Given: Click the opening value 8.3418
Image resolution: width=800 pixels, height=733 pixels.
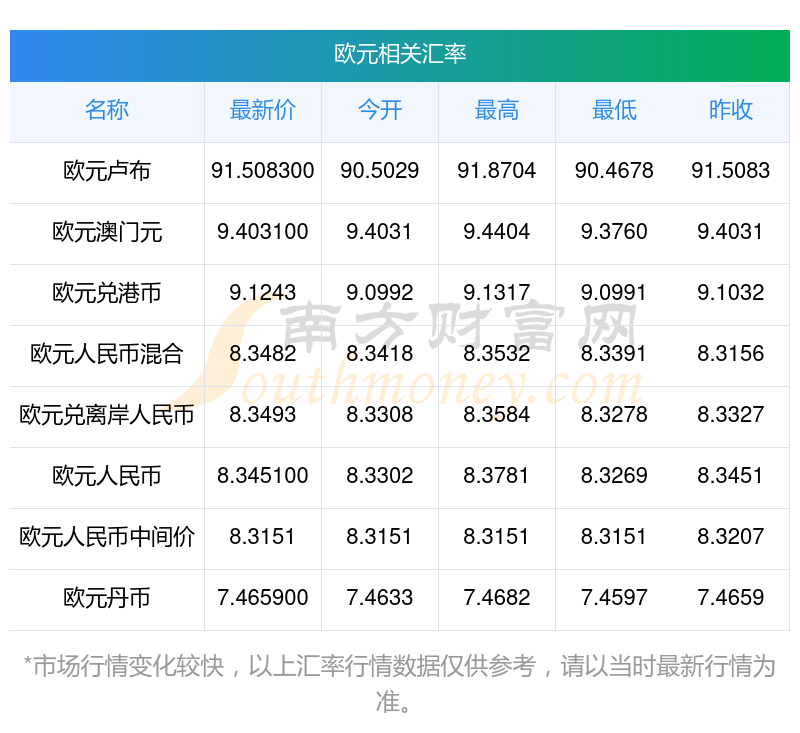Looking at the screenshot, I should coord(380,353).
